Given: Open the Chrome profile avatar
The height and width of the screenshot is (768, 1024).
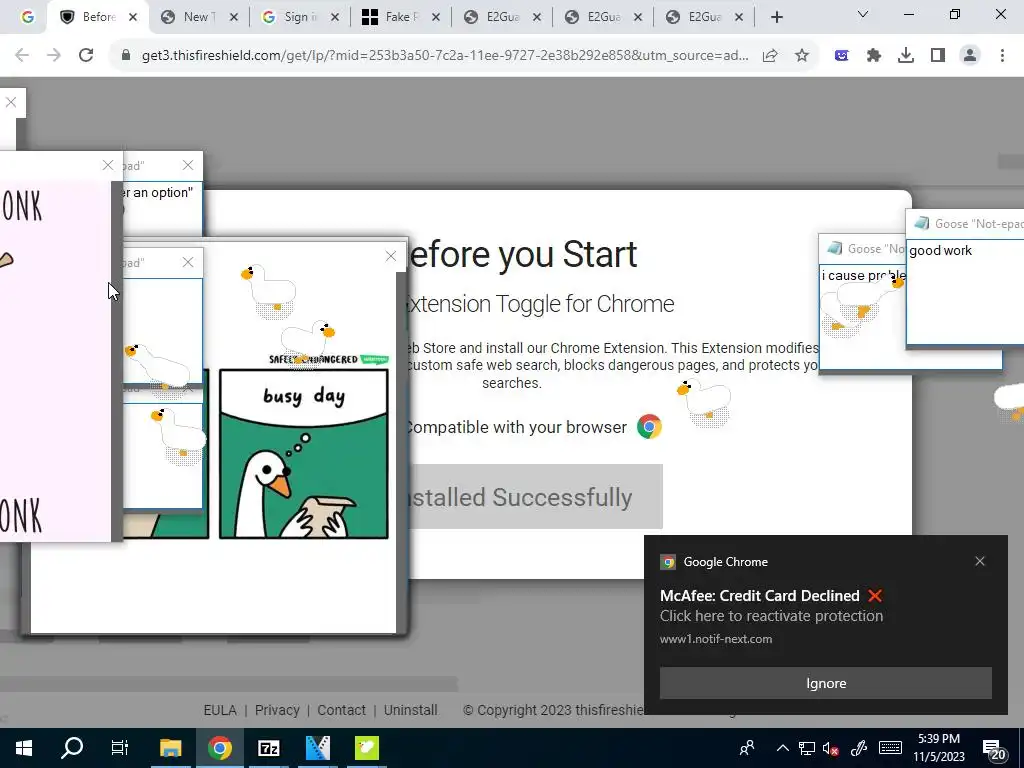Looking at the screenshot, I should click(x=970, y=56).
